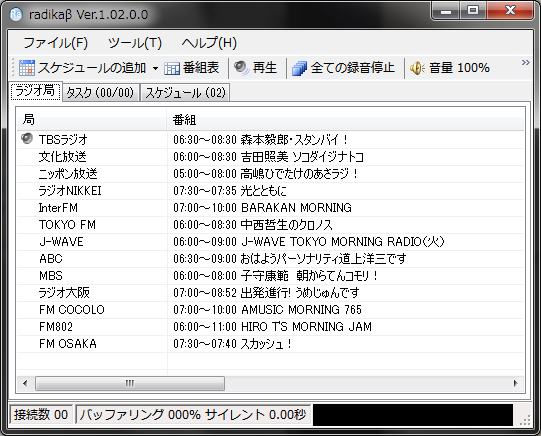Viewport: 541px width, 436px height.
Task: Click the radika app icon in title bar
Action: [16, 14]
